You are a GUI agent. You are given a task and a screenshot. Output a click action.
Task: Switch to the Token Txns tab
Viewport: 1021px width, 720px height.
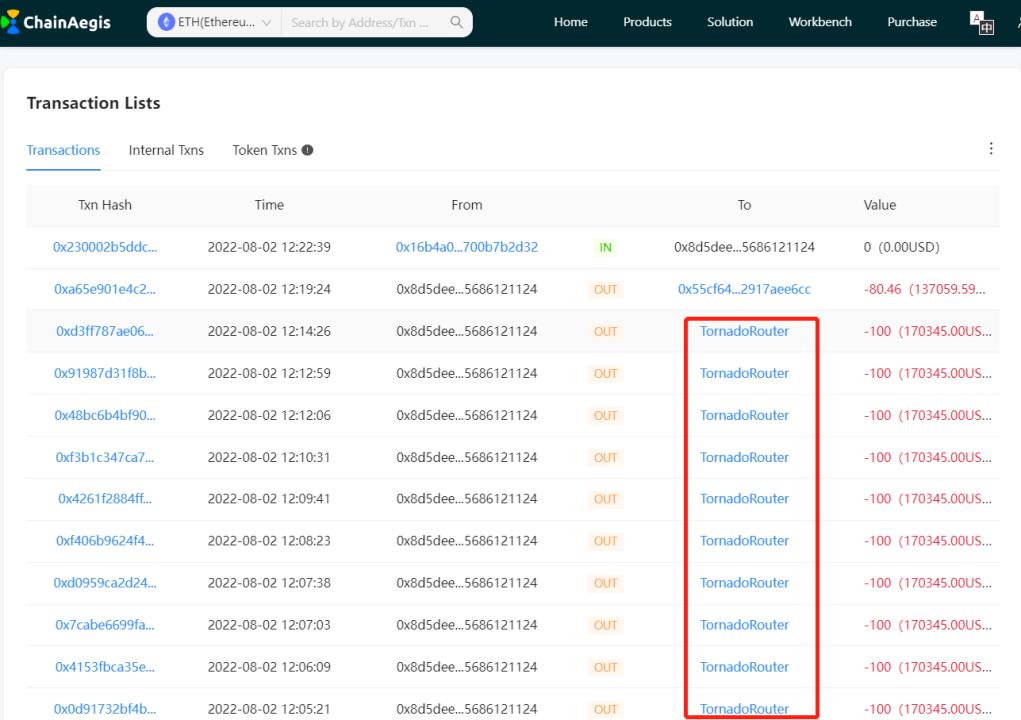264,150
